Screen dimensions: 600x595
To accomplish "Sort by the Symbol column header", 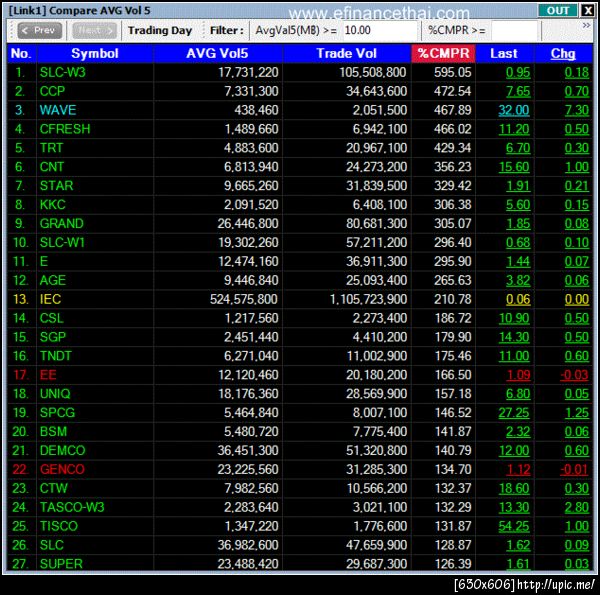I will coord(95,53).
